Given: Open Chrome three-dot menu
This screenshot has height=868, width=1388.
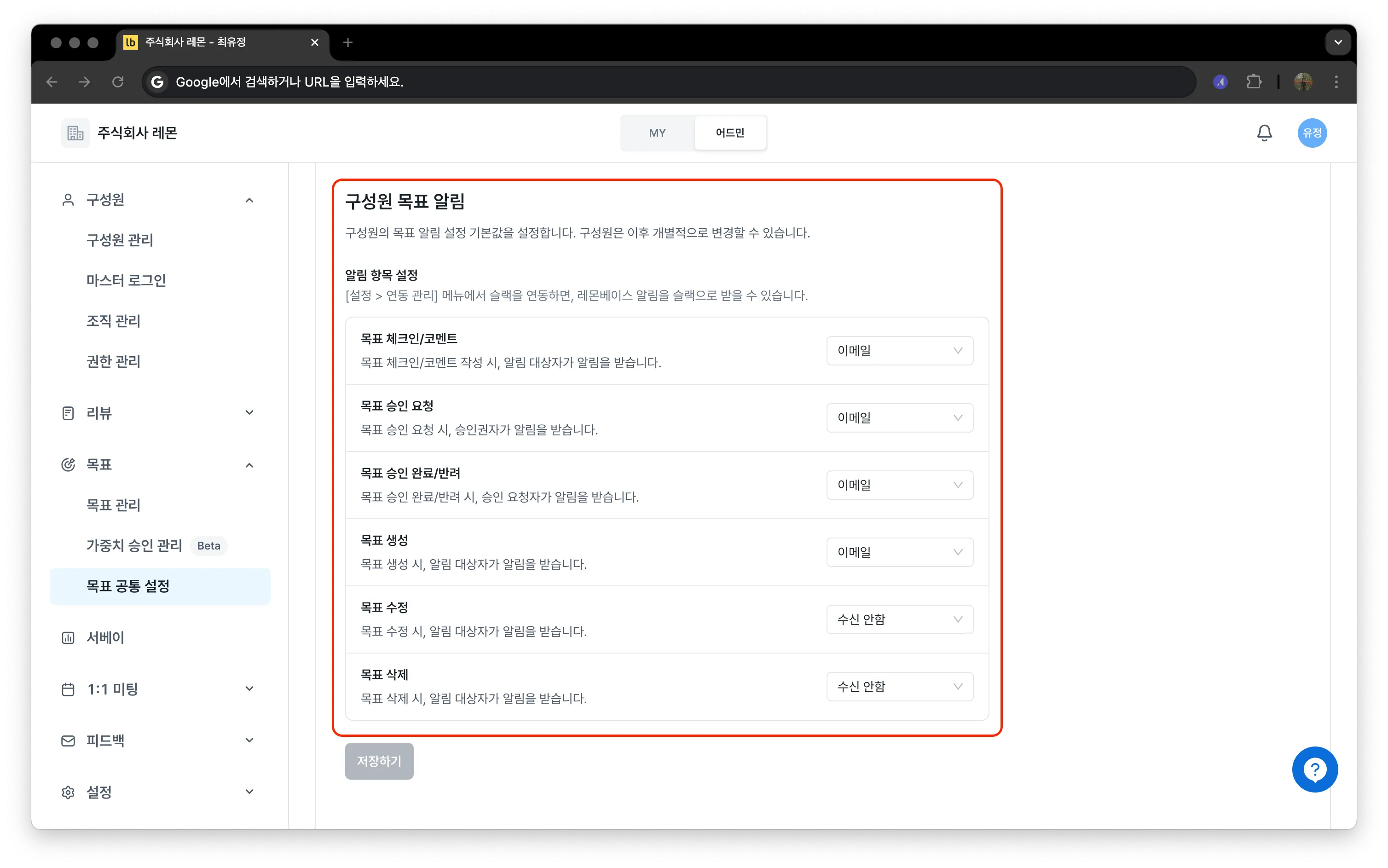Looking at the screenshot, I should pos(1336,81).
